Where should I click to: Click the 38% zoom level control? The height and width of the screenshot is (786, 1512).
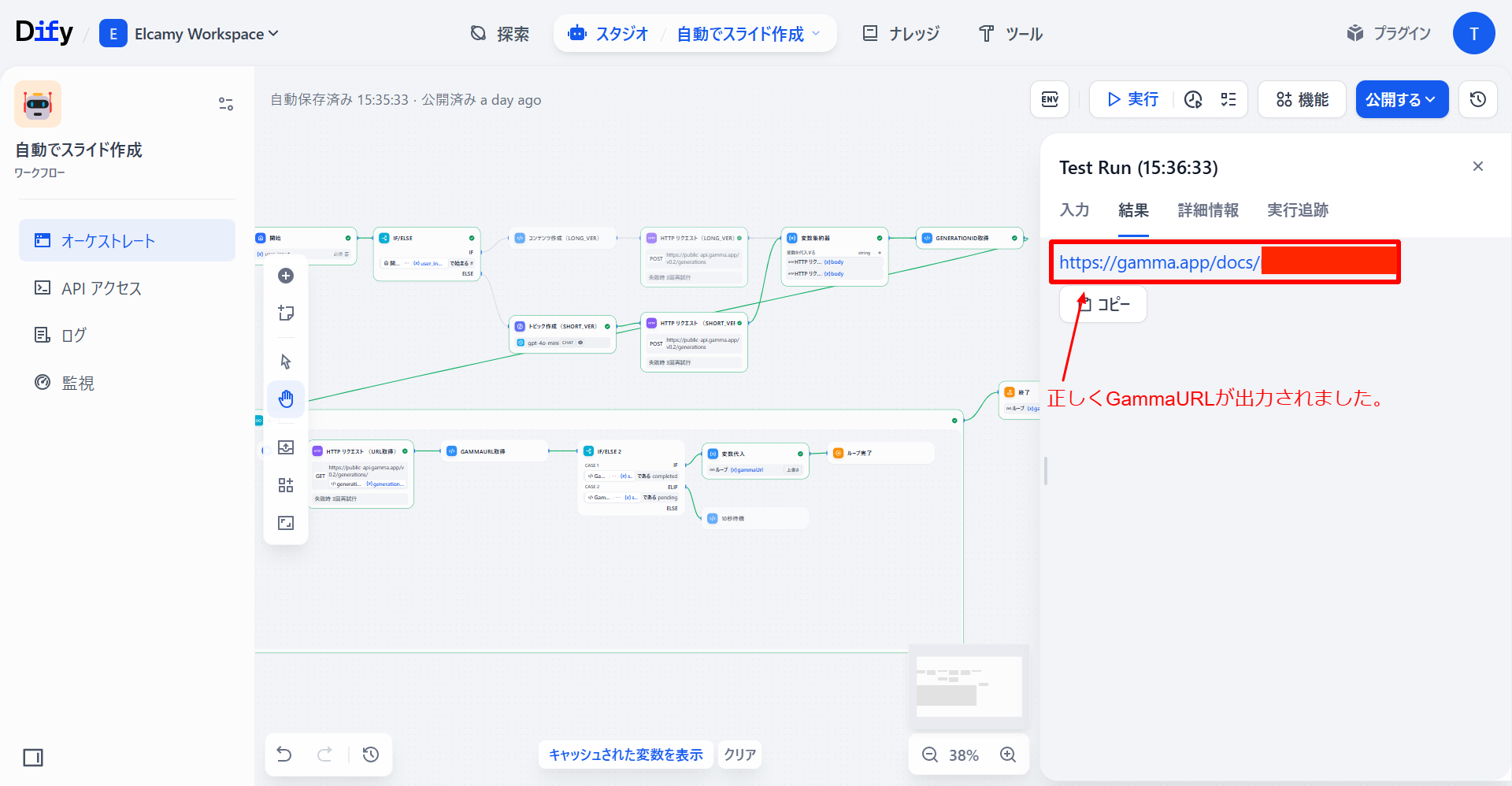(963, 755)
